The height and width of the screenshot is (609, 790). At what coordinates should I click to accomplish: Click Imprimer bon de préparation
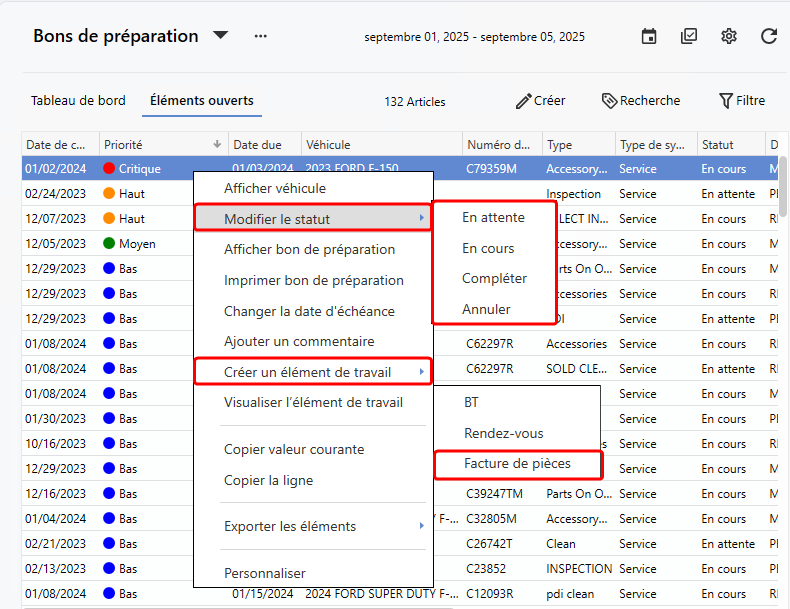click(313, 280)
